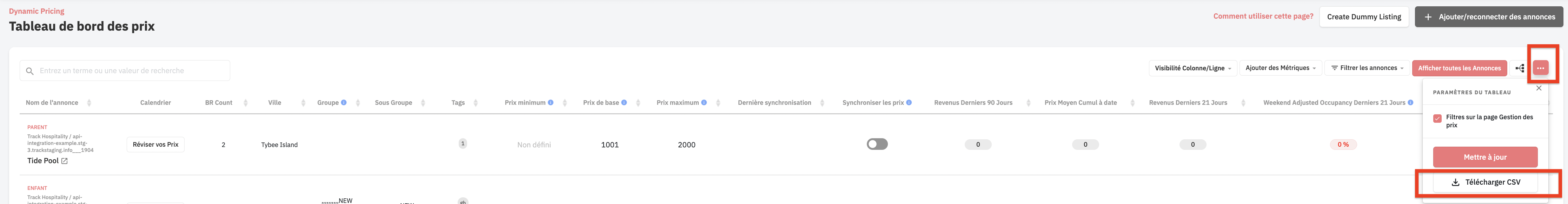Screen dimensions: 1568x204
Task: Click info icon beside Prix minimum header
Action: click(x=550, y=103)
